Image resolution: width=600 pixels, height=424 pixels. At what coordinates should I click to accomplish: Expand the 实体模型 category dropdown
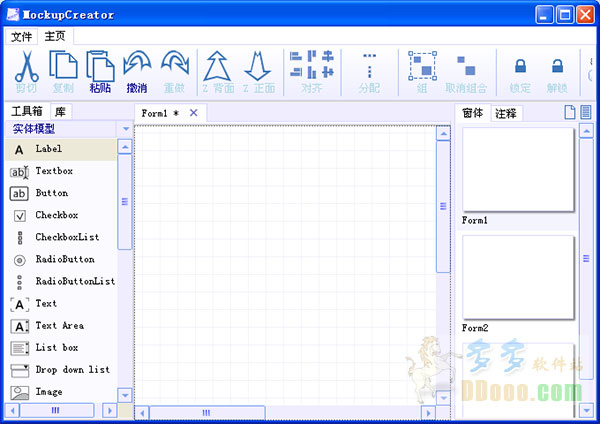pyautogui.click(x=126, y=129)
